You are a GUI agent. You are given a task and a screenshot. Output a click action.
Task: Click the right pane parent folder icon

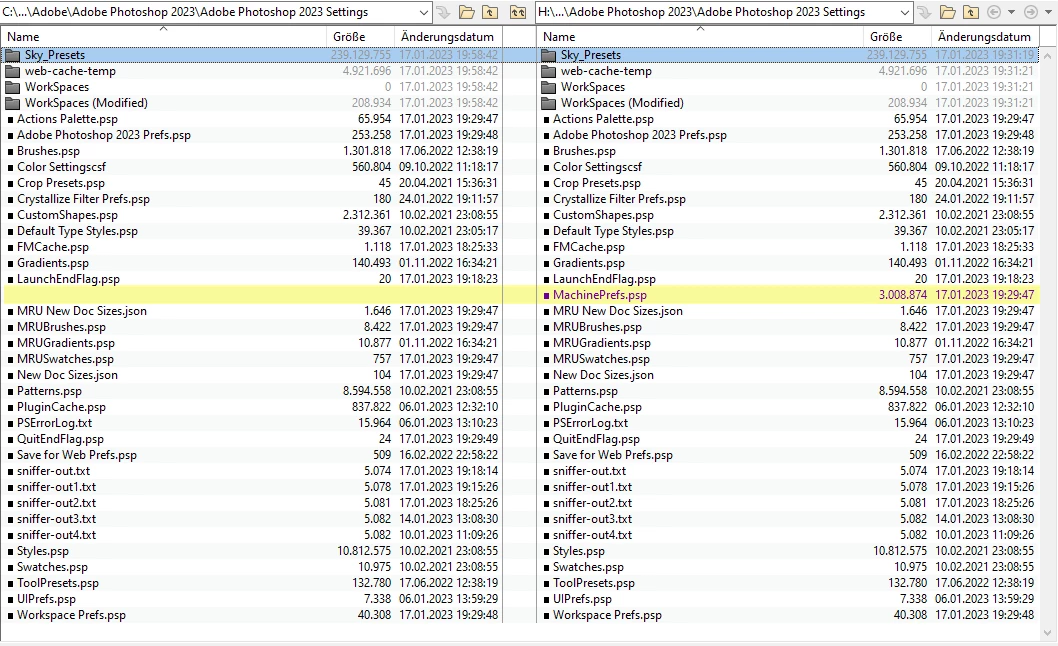(x=971, y=12)
